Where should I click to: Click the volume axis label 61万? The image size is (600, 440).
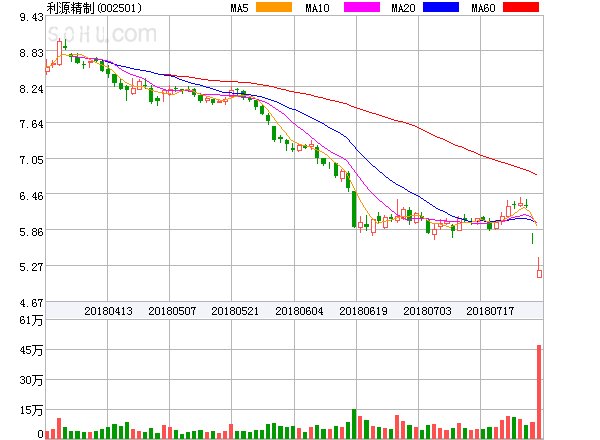31,320
